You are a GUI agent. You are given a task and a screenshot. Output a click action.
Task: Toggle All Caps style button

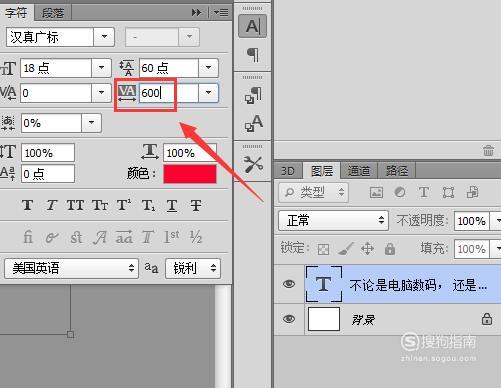(75, 205)
